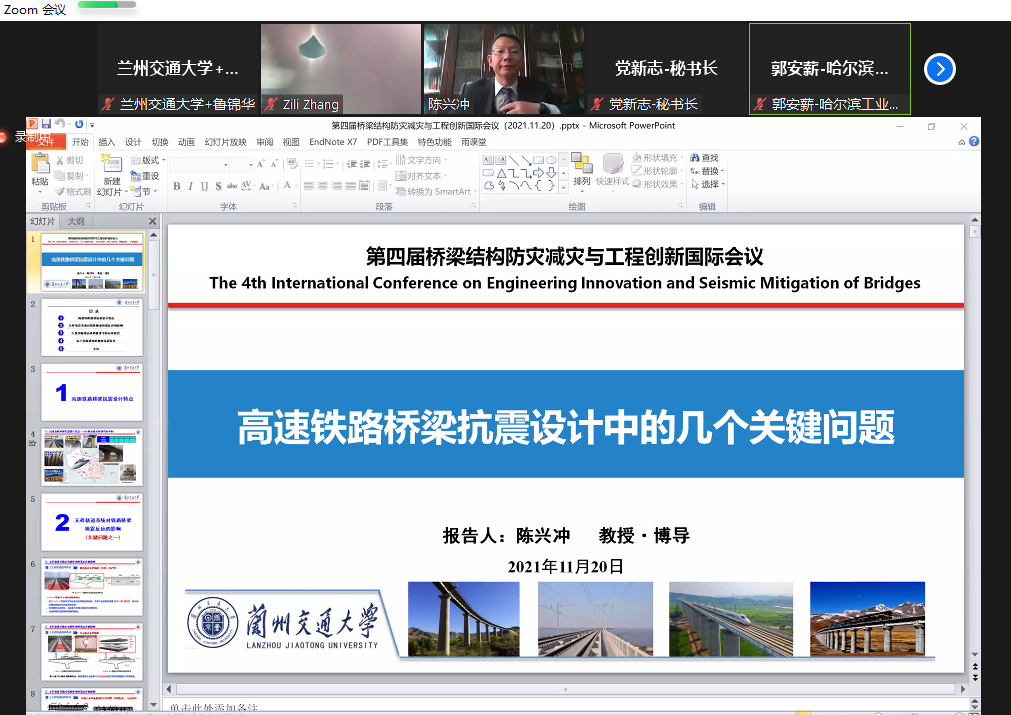Toggle Underline text formatting
Image resolution: width=1011 pixels, height=715 pixels.
(205, 187)
